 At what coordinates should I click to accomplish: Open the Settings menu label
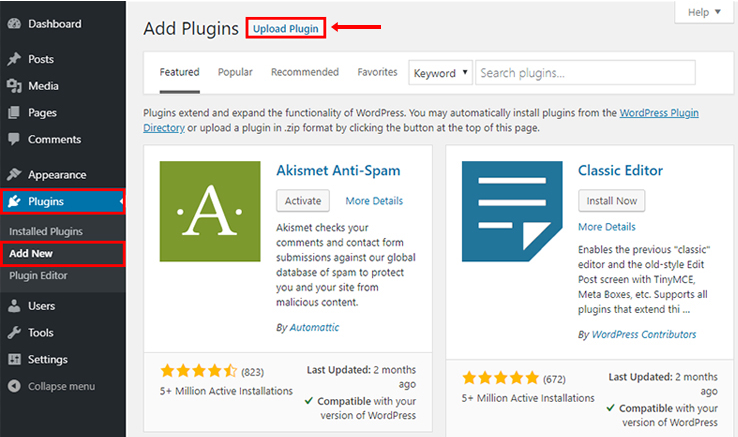tap(48, 359)
